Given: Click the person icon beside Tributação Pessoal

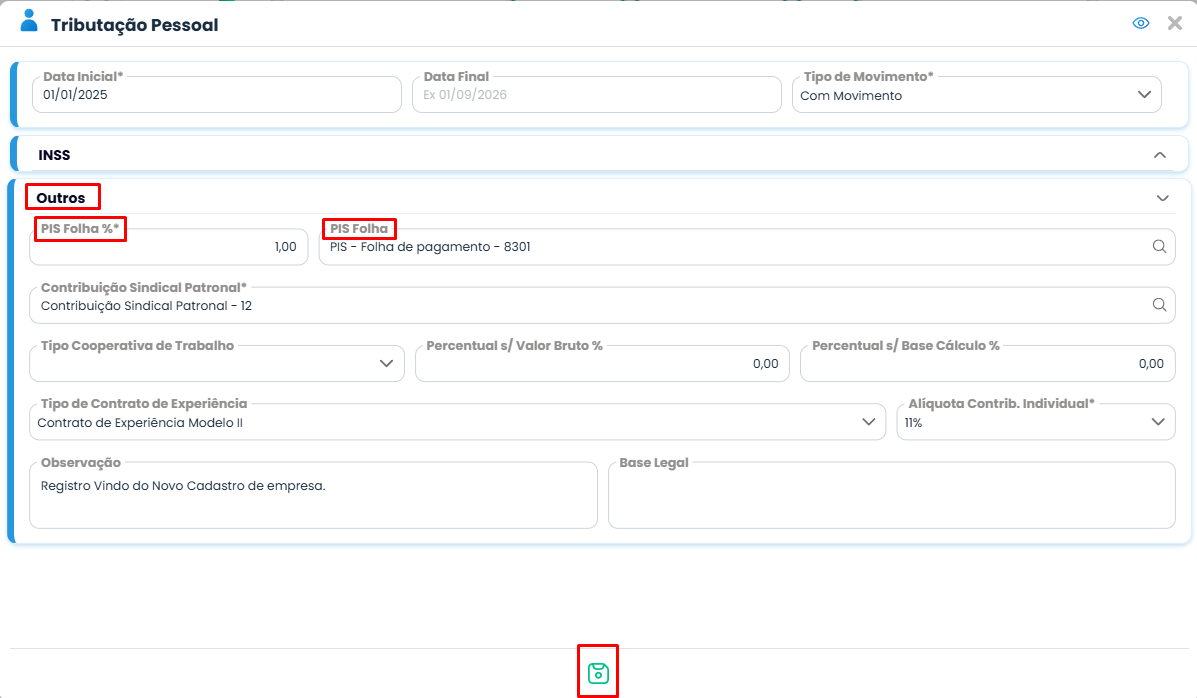Looking at the screenshot, I should point(29,21).
